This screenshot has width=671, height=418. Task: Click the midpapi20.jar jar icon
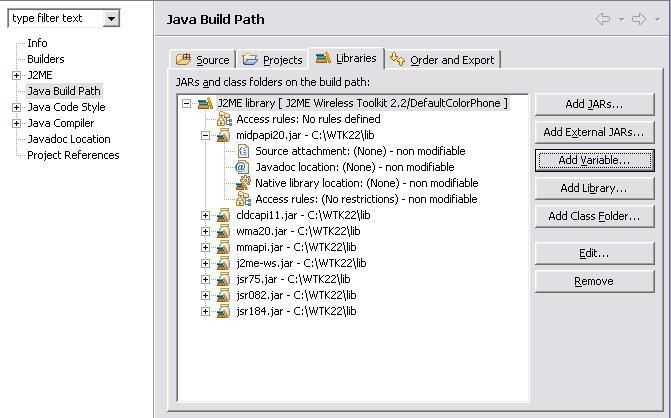click(x=223, y=135)
